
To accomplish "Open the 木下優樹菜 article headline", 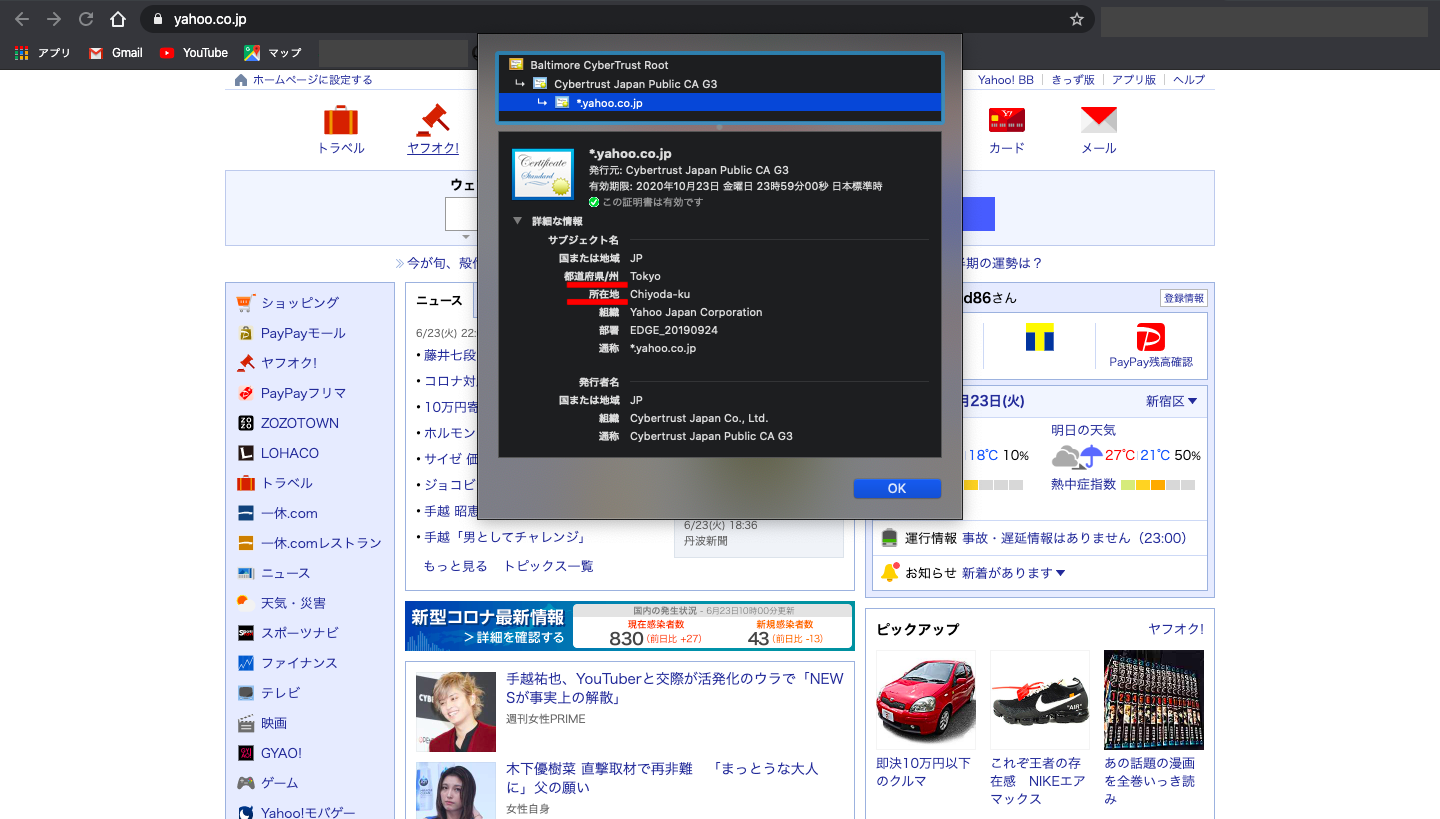I will pyautogui.click(x=662, y=778).
